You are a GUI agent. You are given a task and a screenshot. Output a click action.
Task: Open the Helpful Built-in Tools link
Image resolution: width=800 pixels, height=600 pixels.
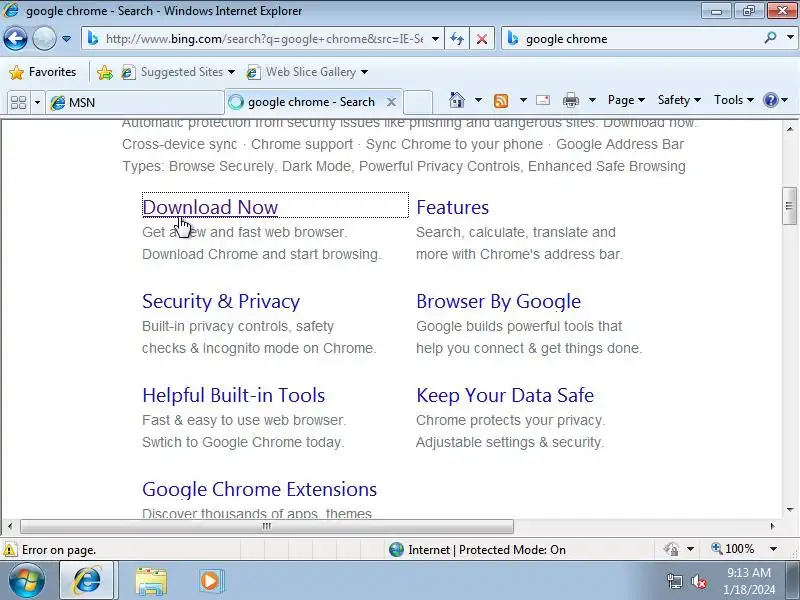[234, 395]
